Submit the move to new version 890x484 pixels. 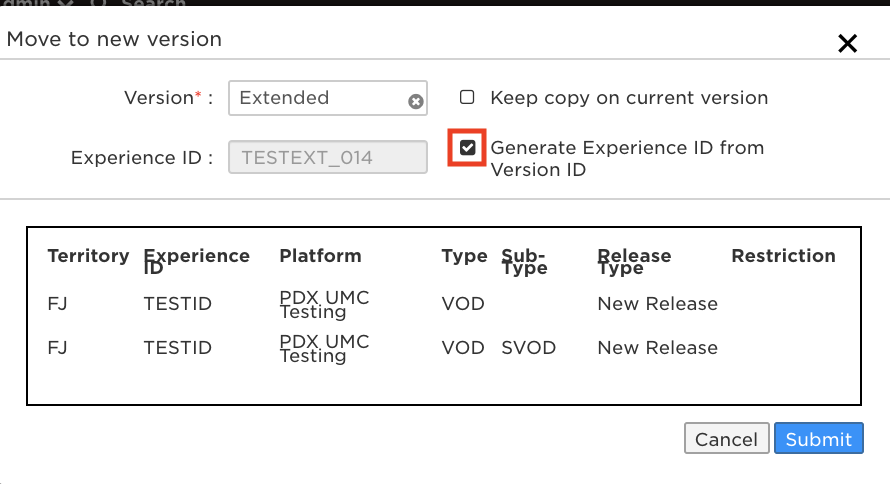818,438
